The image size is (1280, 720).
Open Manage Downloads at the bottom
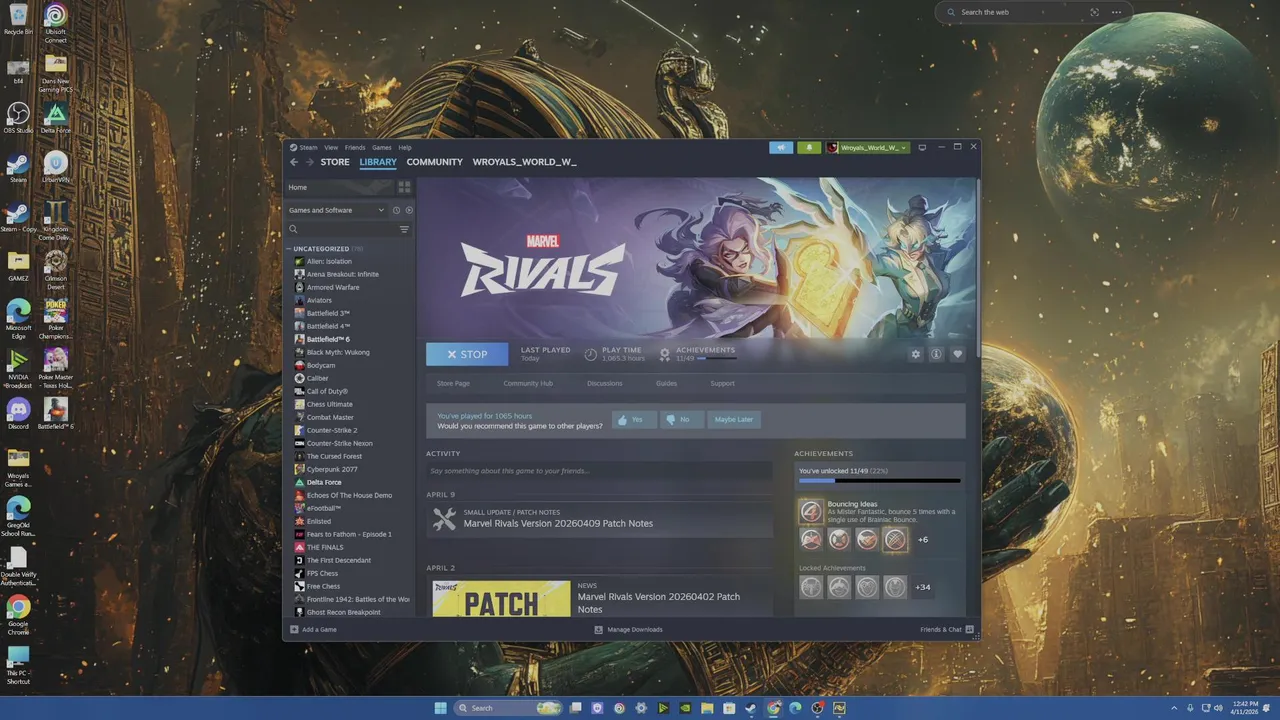[629, 630]
